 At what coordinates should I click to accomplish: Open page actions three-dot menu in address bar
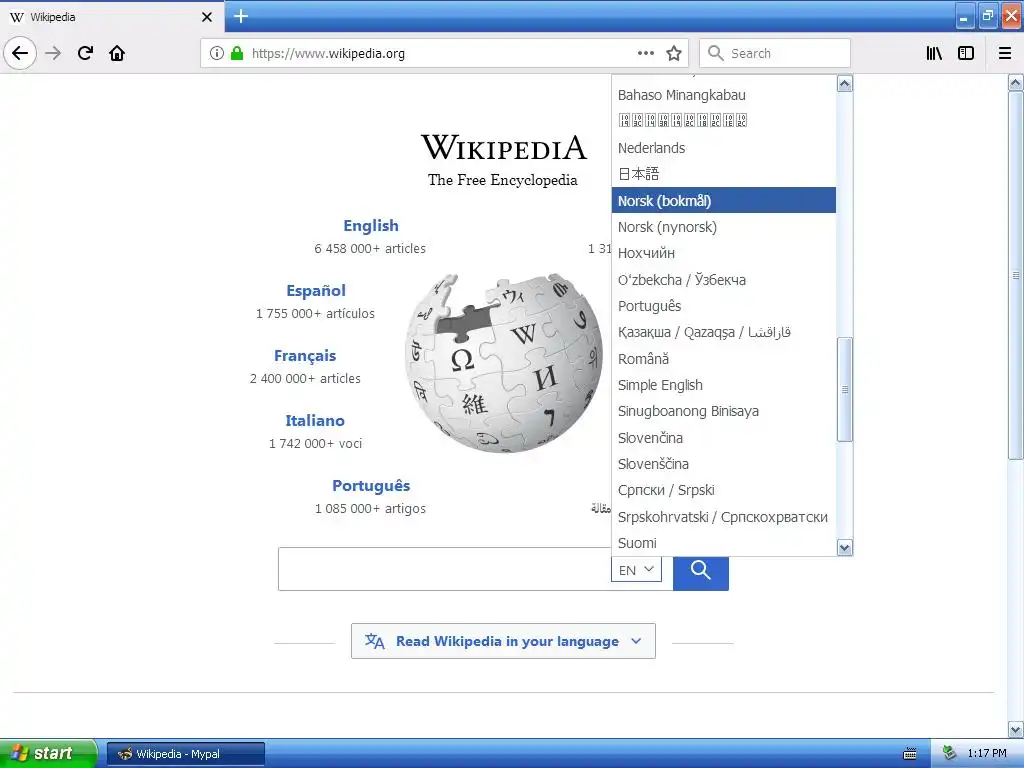646,53
